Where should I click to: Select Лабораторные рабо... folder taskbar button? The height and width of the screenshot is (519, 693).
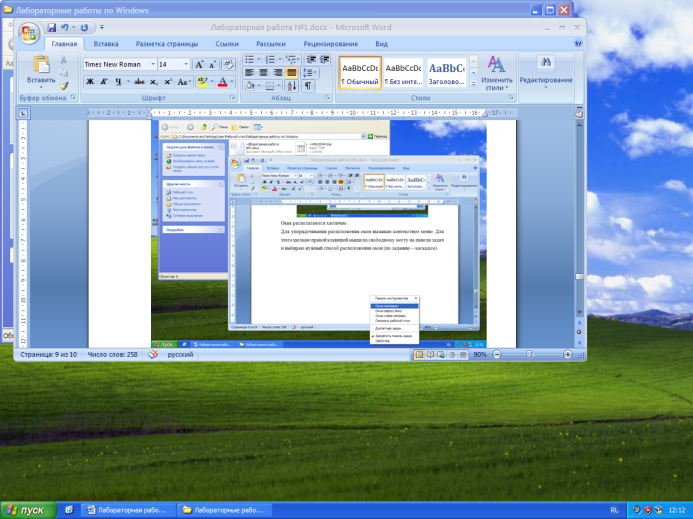click(224, 510)
